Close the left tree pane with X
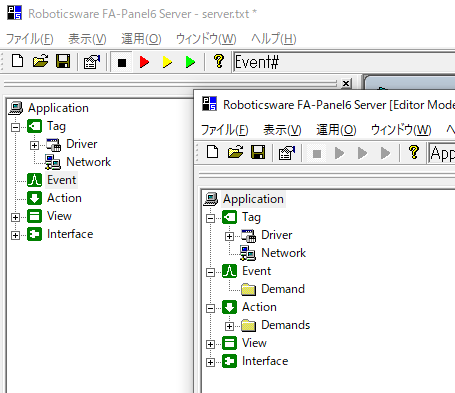This screenshot has width=455, height=393. pyautogui.click(x=346, y=83)
